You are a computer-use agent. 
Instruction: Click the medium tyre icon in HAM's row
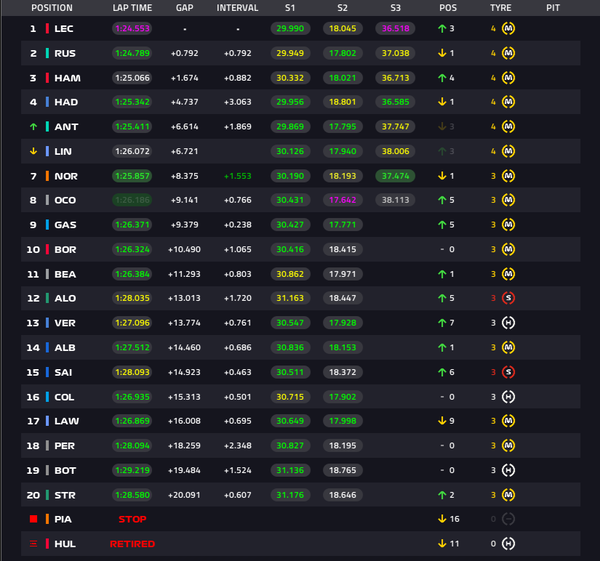508,78
